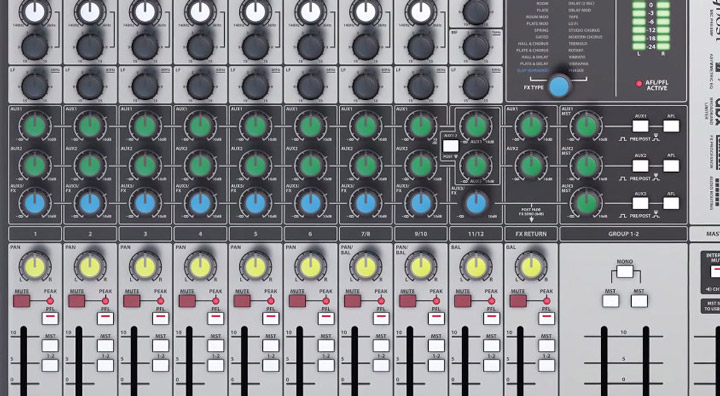This screenshot has height=396, width=720.
Task: Click the blue FX TYPE selector knob
Action: [559, 85]
